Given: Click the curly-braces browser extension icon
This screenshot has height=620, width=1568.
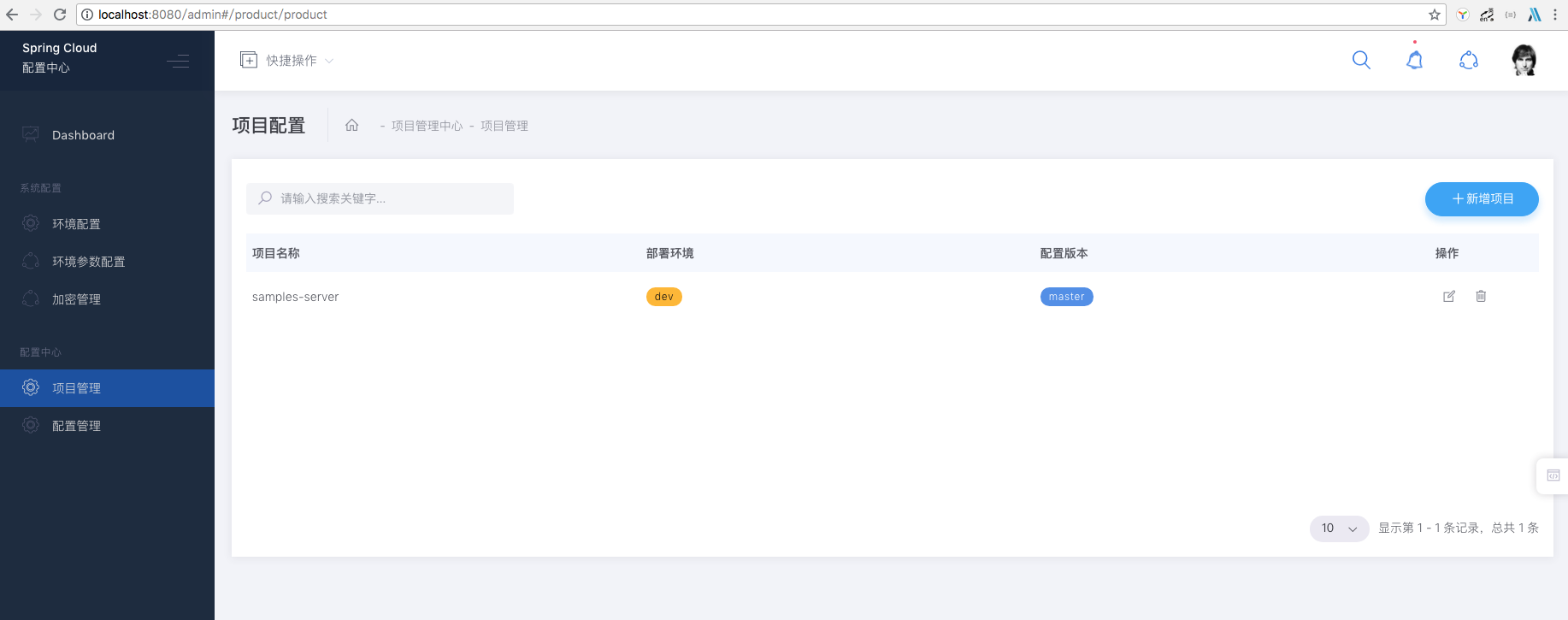Looking at the screenshot, I should 1511,15.
